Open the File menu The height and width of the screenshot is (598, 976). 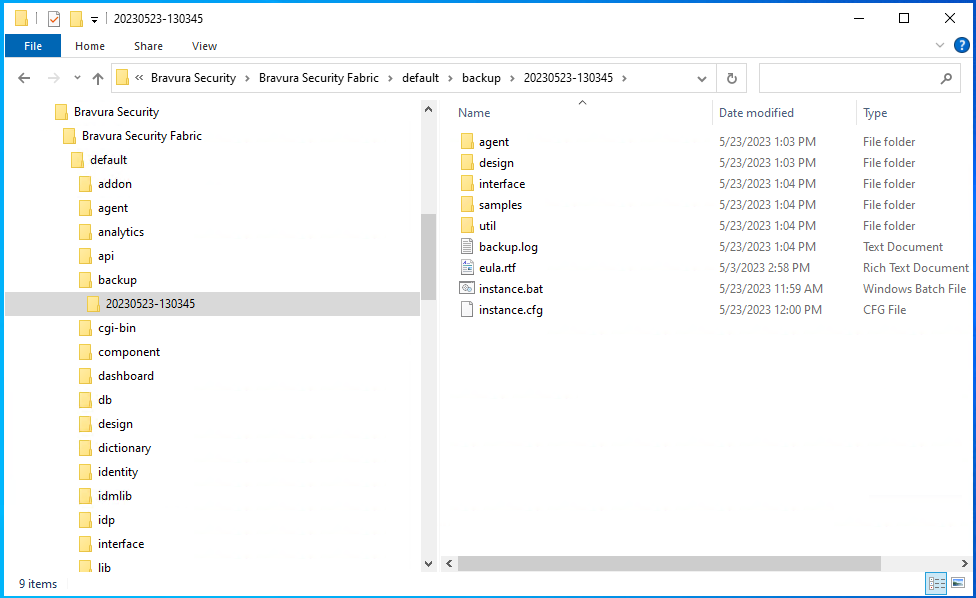pyautogui.click(x=33, y=46)
